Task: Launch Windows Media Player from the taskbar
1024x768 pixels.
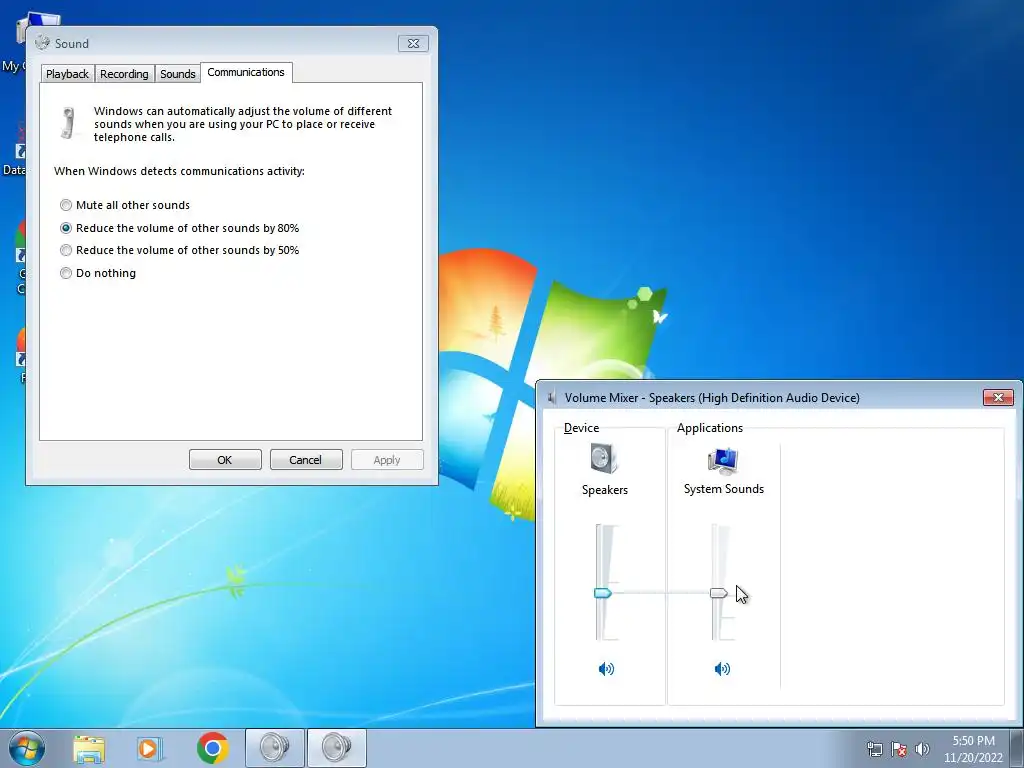Action: [x=150, y=748]
